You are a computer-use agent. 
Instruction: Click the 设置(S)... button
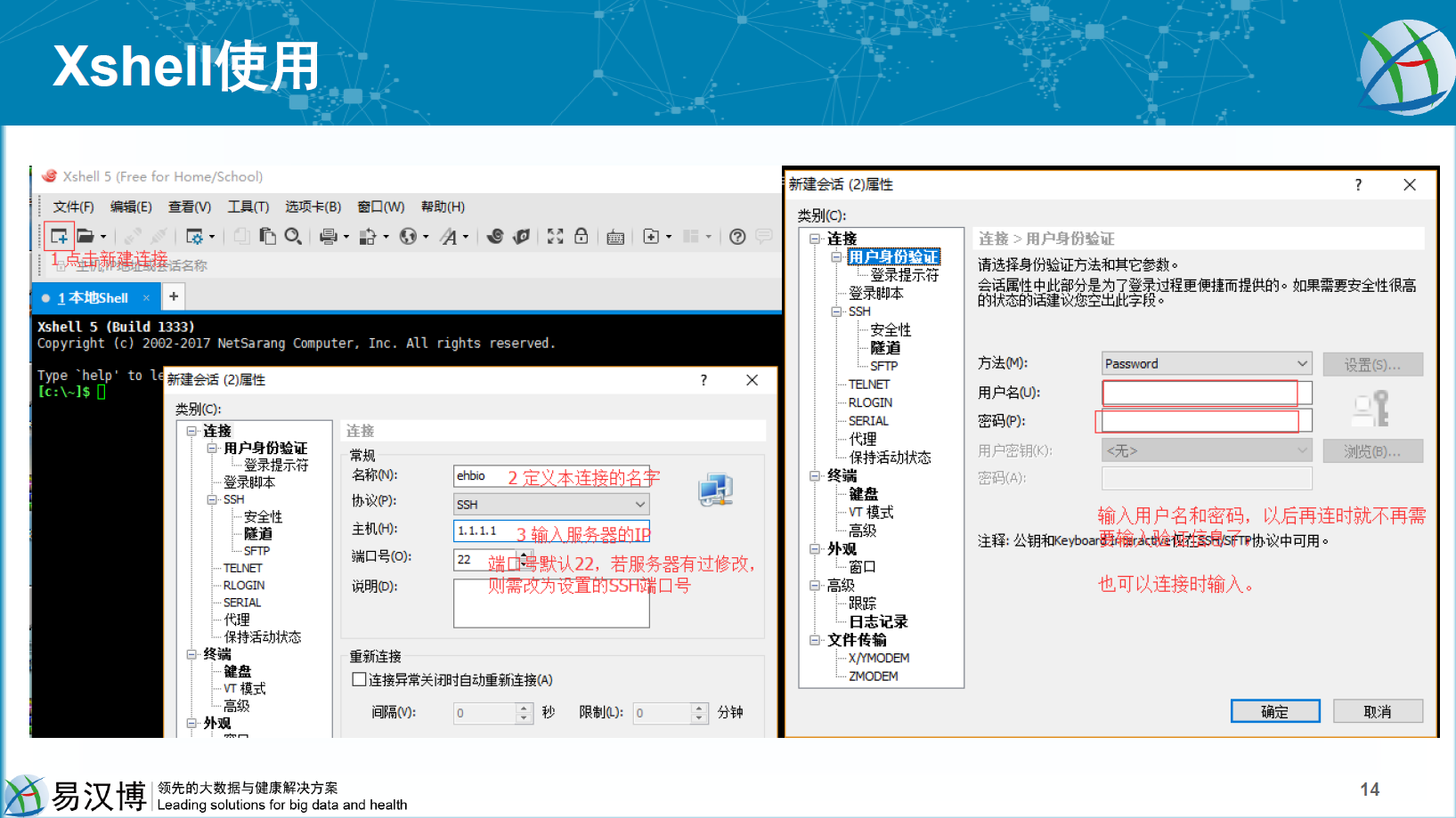[1372, 364]
